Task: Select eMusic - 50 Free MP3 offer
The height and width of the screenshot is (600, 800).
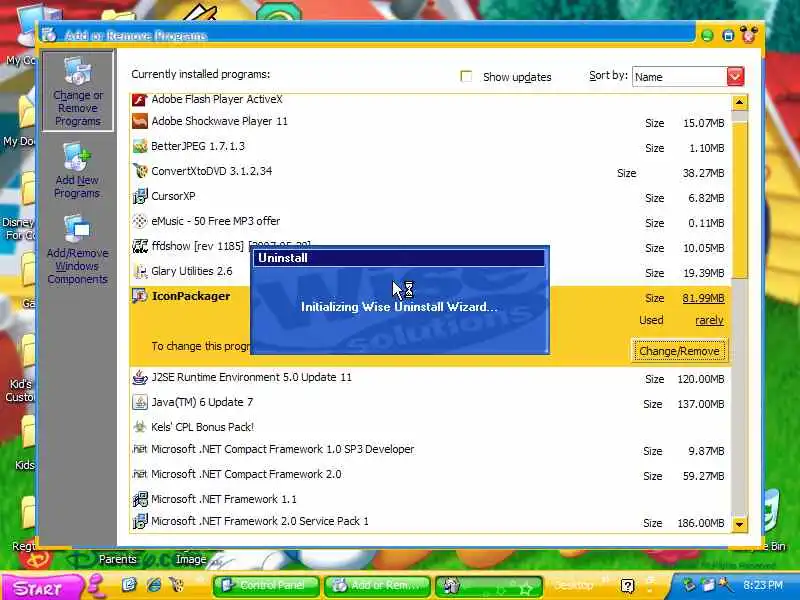Action: (431, 221)
